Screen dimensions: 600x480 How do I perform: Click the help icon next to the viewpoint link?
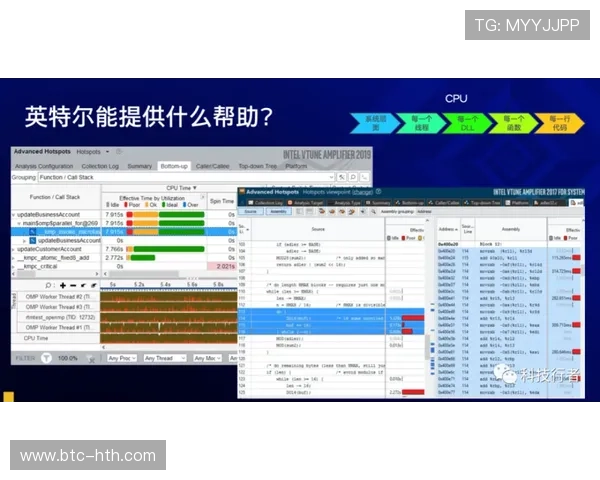378,192
